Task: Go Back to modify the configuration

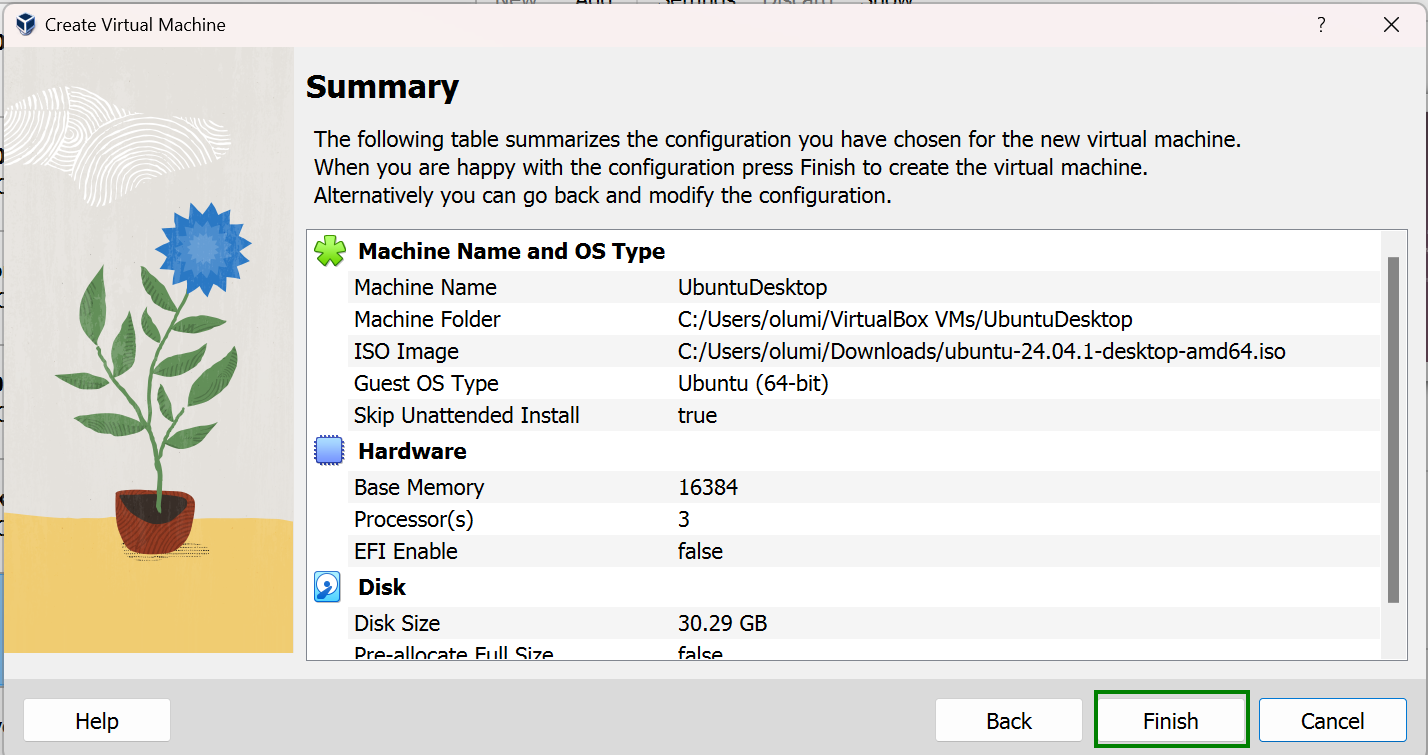Action: tap(1009, 720)
